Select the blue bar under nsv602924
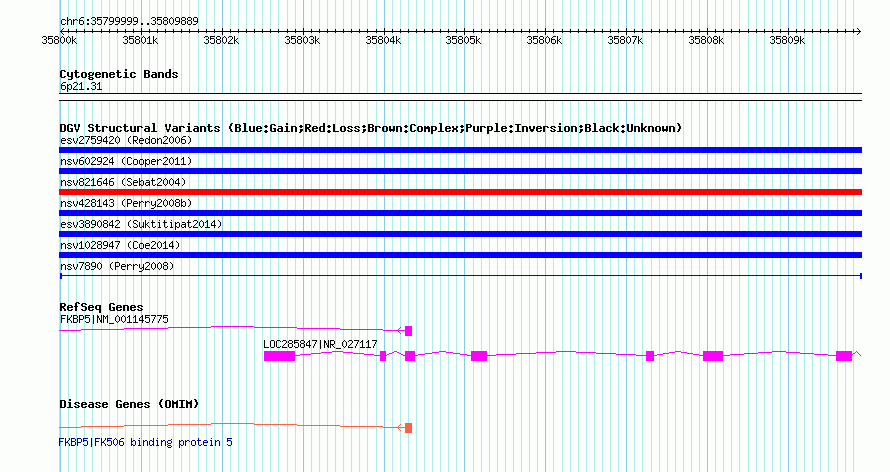This screenshot has width=890, height=472. (460, 171)
